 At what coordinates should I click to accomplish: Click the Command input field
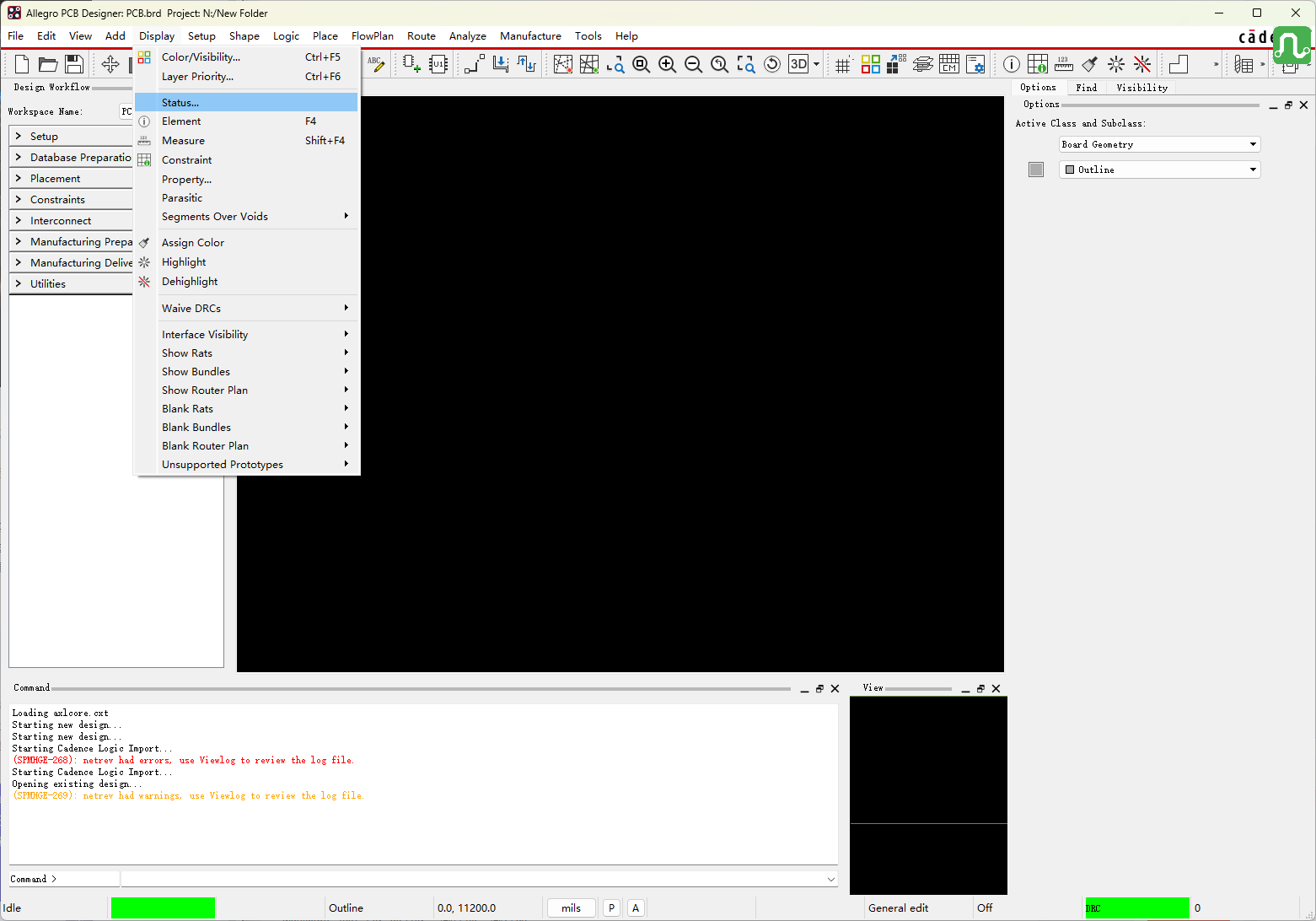pos(479,879)
